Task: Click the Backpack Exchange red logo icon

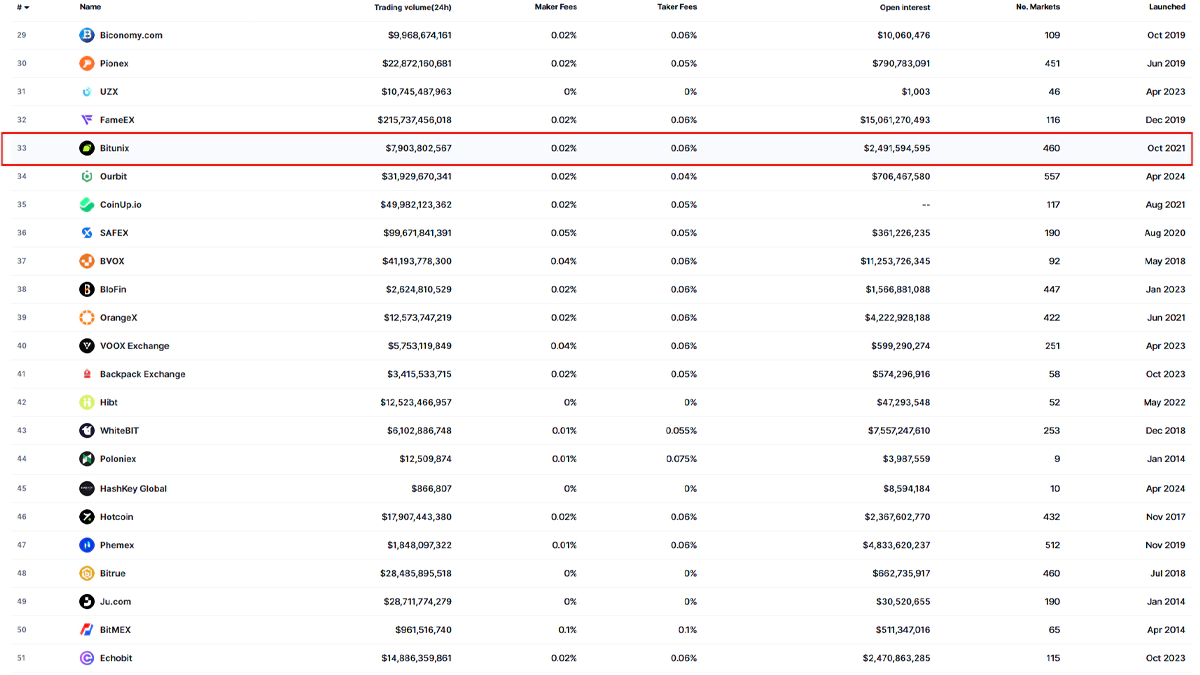Action: (87, 374)
